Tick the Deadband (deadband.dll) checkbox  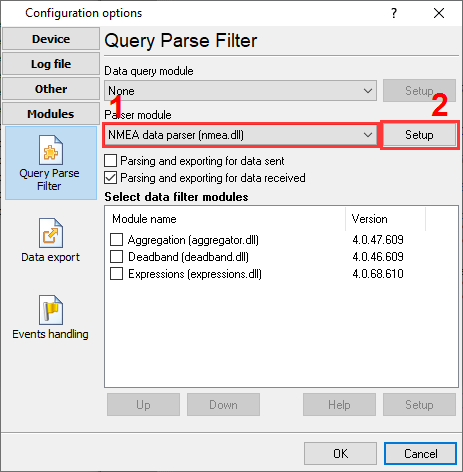coord(116,257)
